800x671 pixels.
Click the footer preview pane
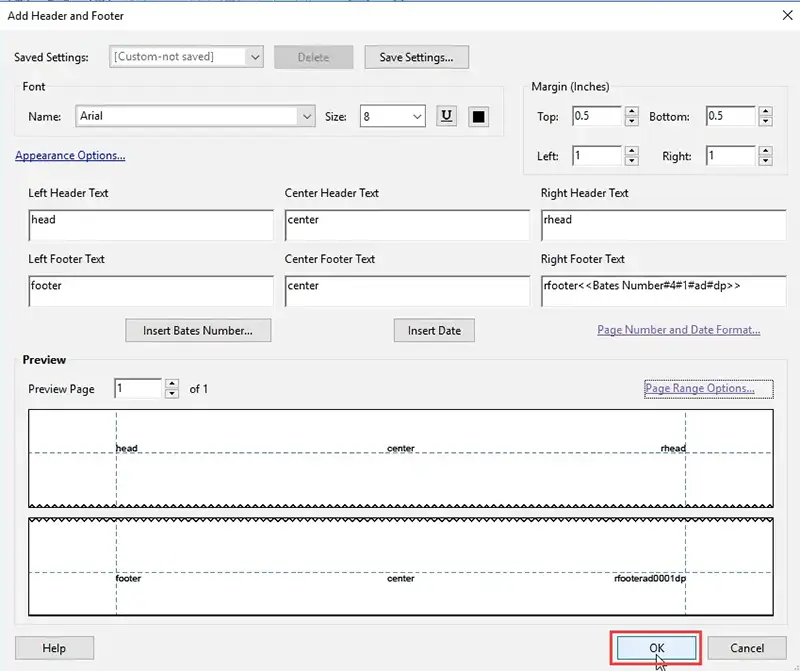pyautogui.click(x=401, y=566)
